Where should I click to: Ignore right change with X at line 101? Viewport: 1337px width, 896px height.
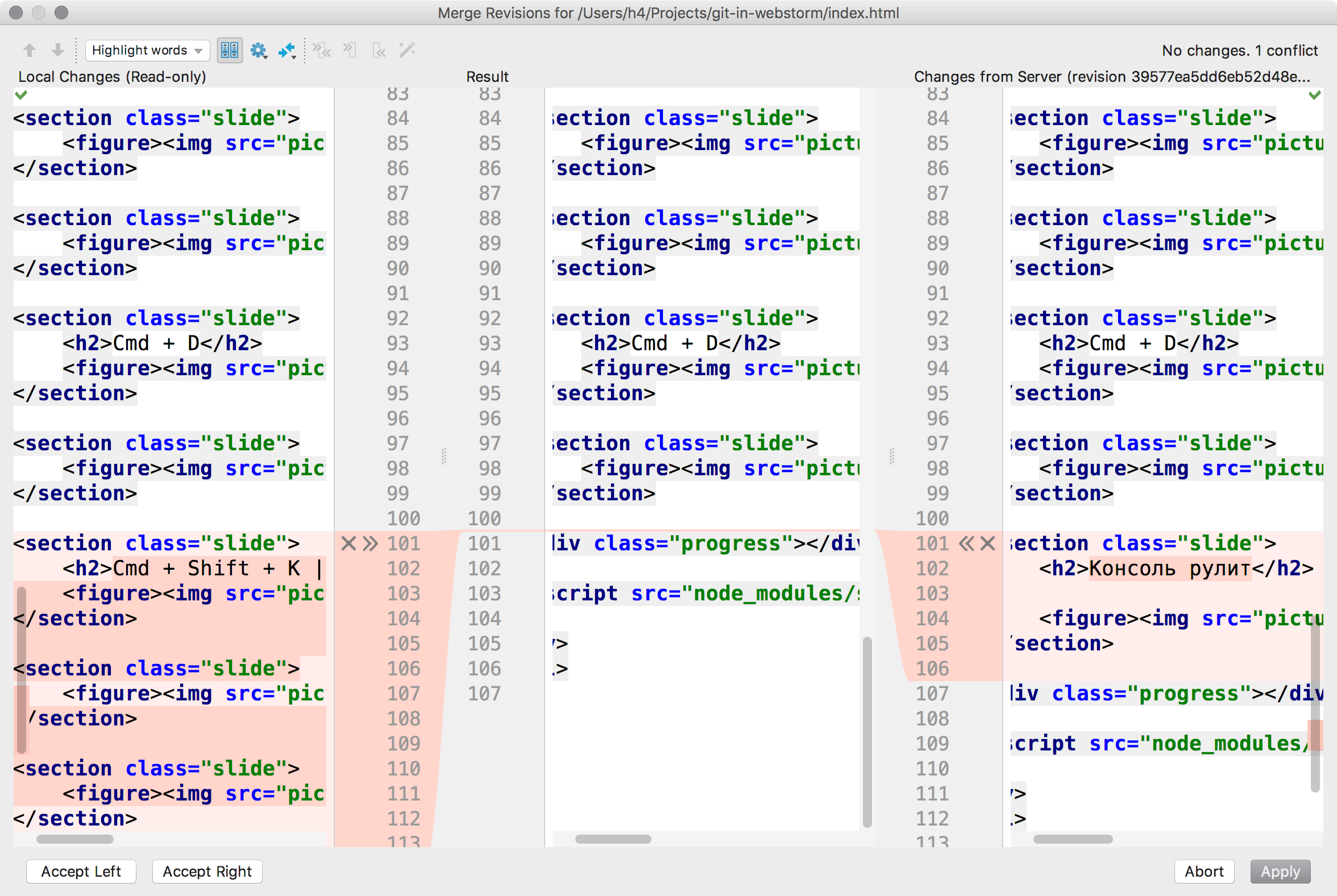988,544
